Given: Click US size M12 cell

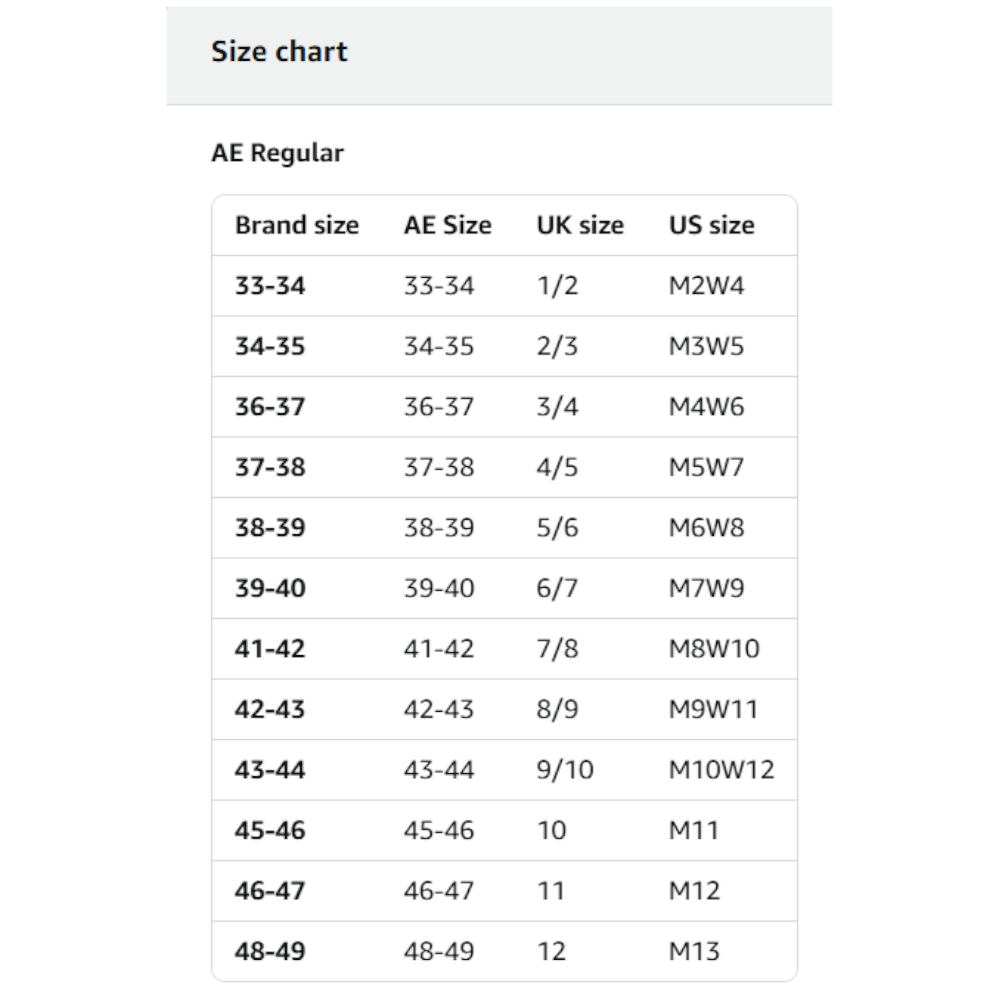Looking at the screenshot, I should 695,891.
